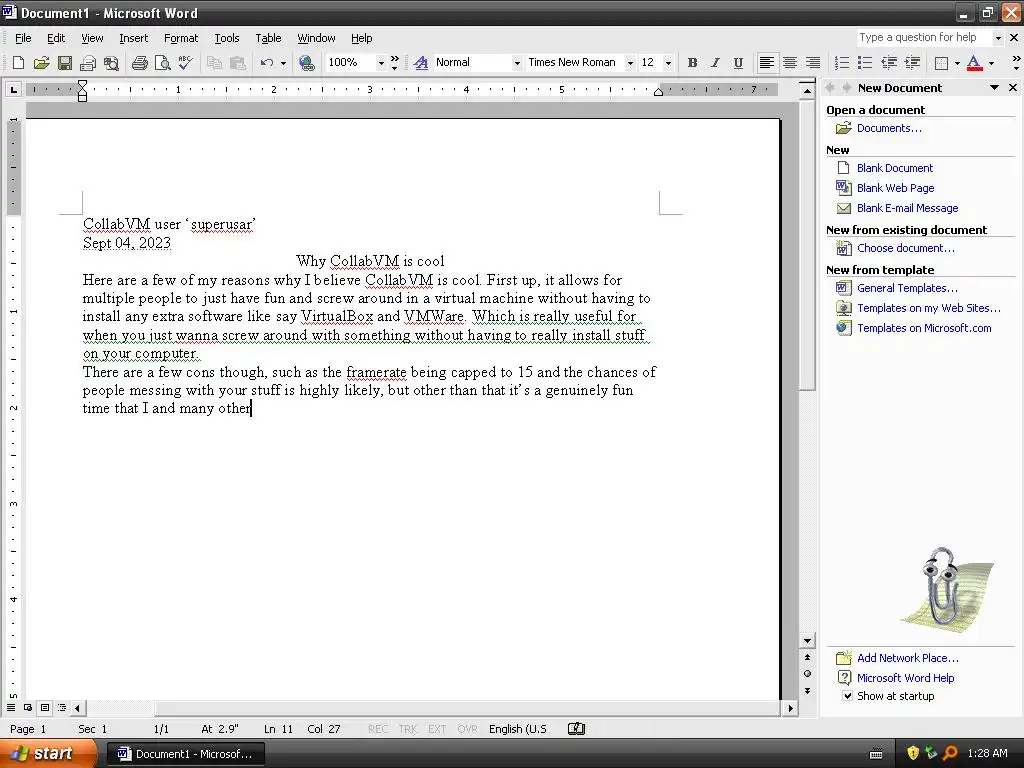Open the Style Normal dropdown
Viewport: 1024px width, 768px height.
point(517,63)
